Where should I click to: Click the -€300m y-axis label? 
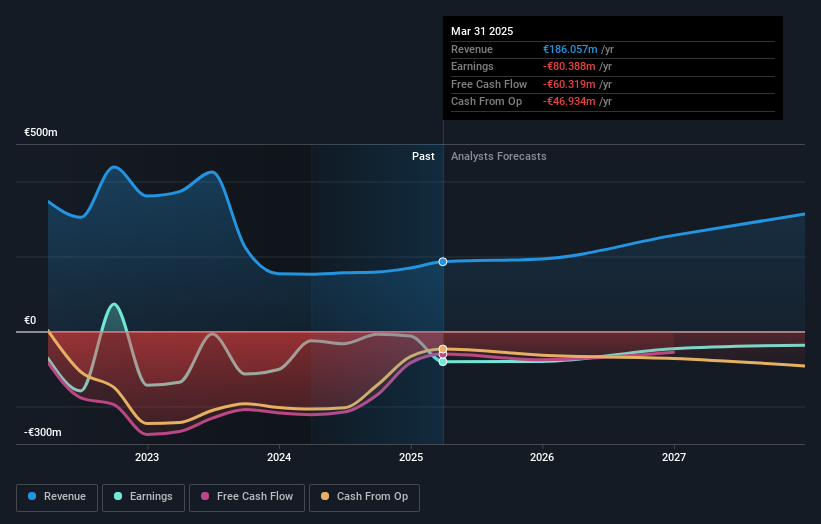tap(42, 432)
